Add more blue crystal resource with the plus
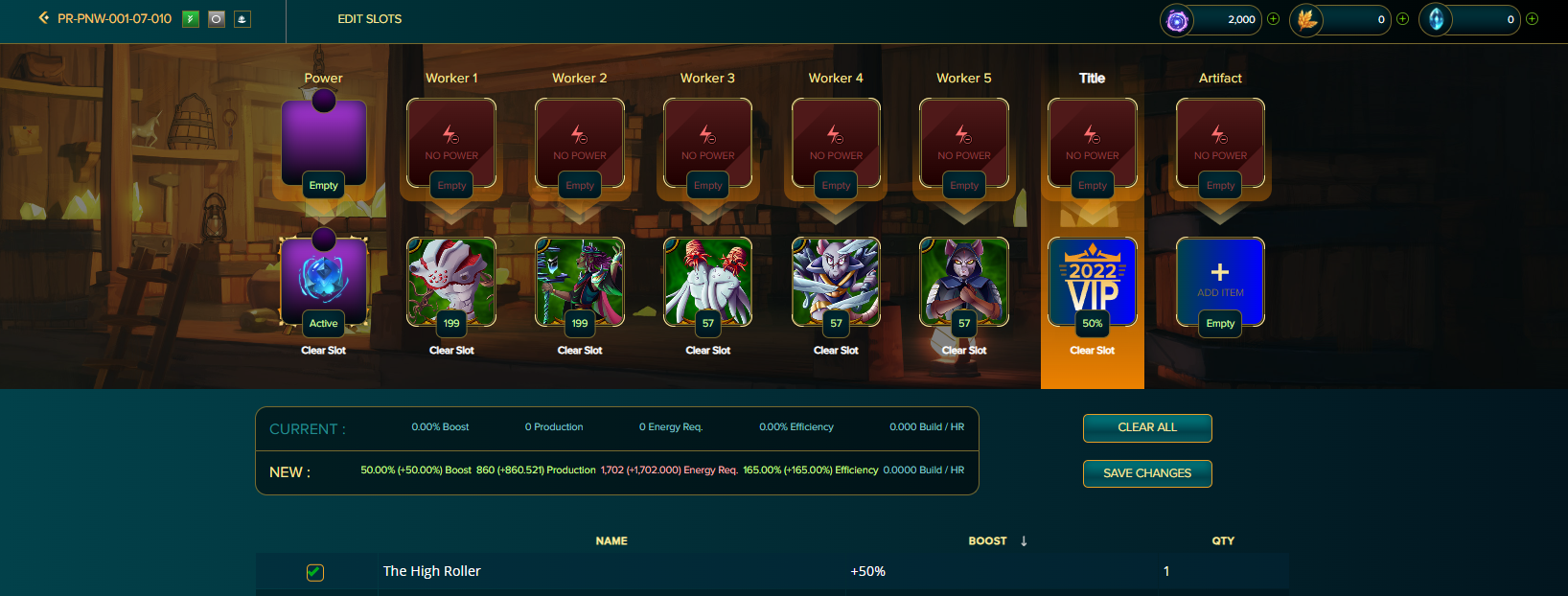 [1532, 19]
